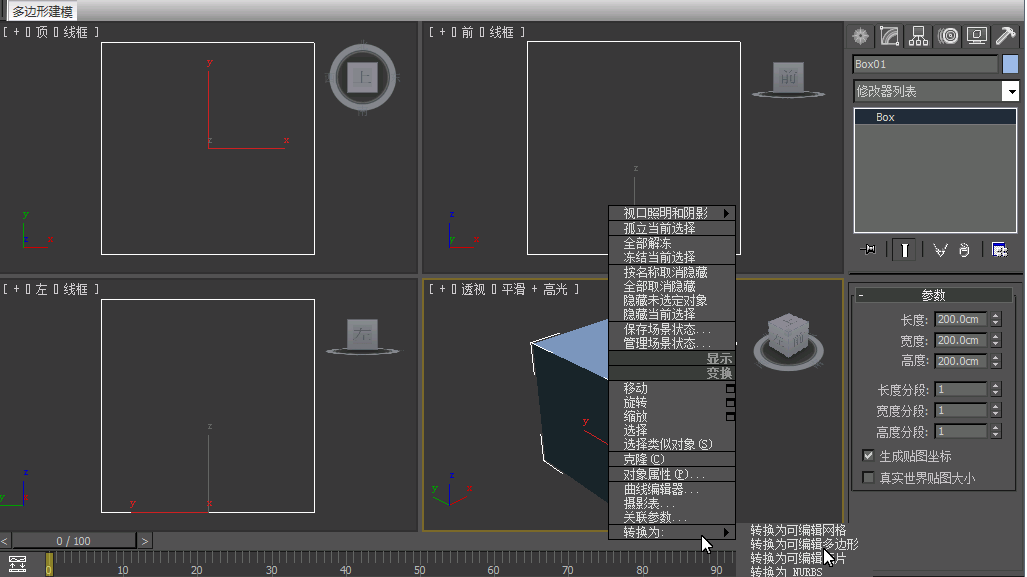Open the 前 view name menu
The image size is (1027, 577).
(x=467, y=32)
